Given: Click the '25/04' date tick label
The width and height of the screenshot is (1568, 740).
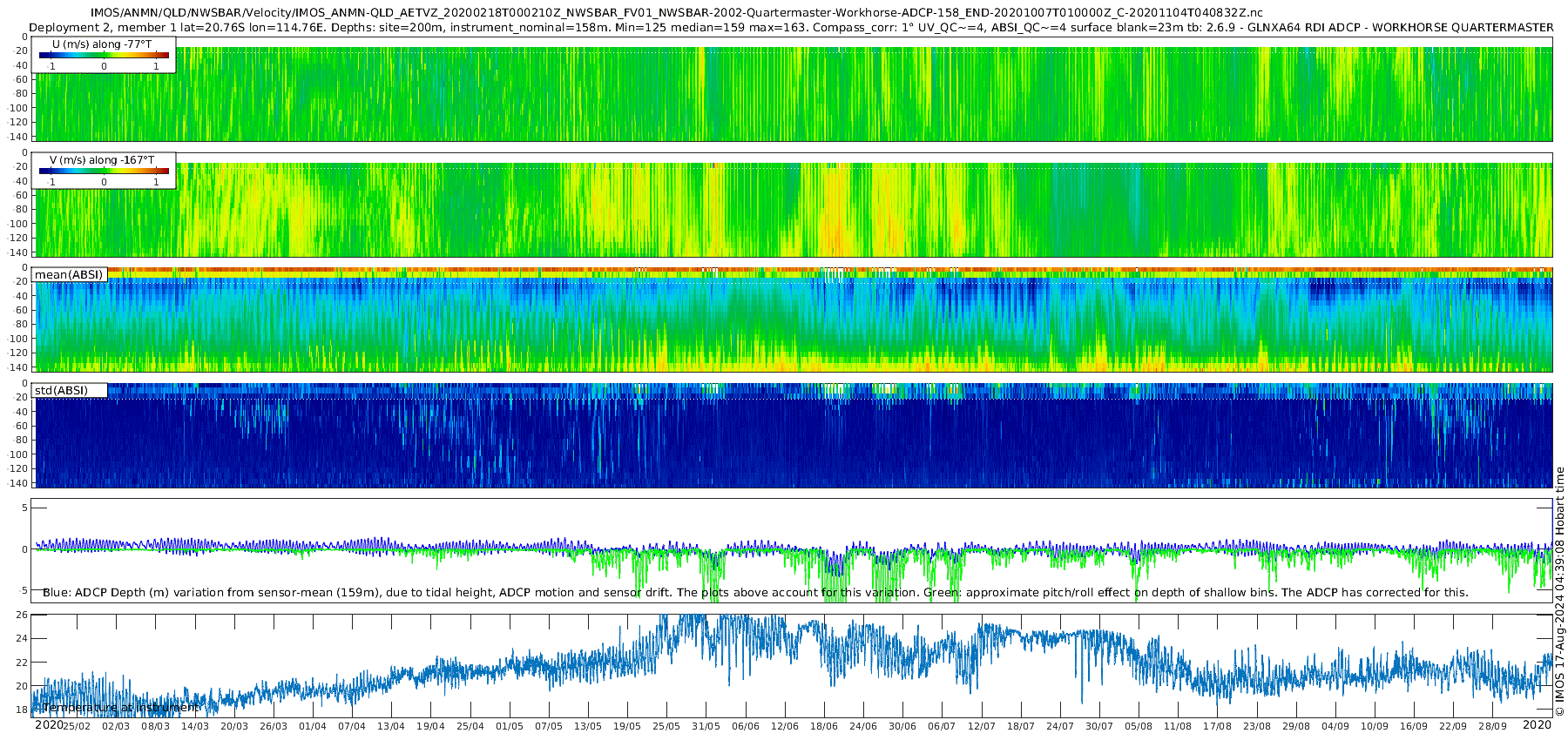Looking at the screenshot, I should (x=470, y=726).
